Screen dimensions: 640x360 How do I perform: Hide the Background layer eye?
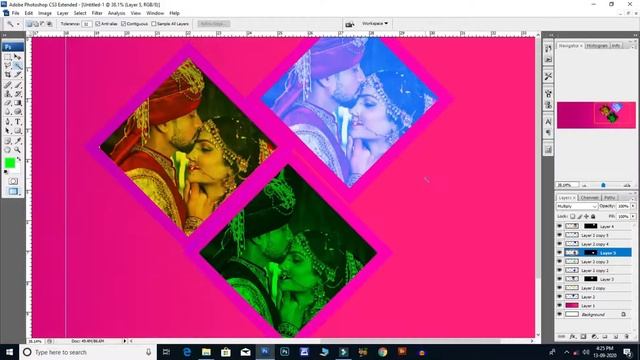pyautogui.click(x=560, y=314)
